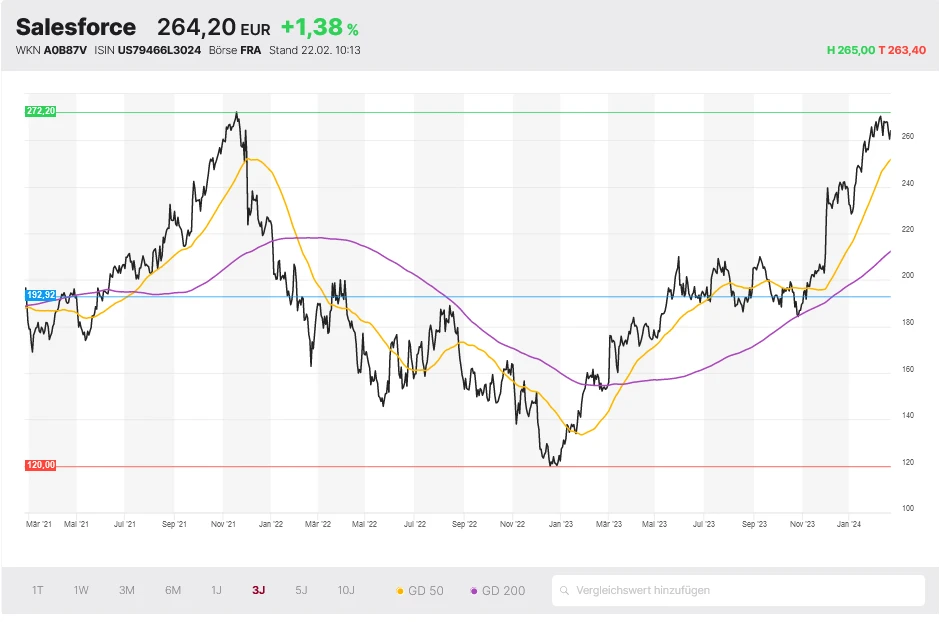This screenshot has width=941, height=623.
Task: Switch chart to 1W range
Action: pyautogui.click(x=81, y=590)
